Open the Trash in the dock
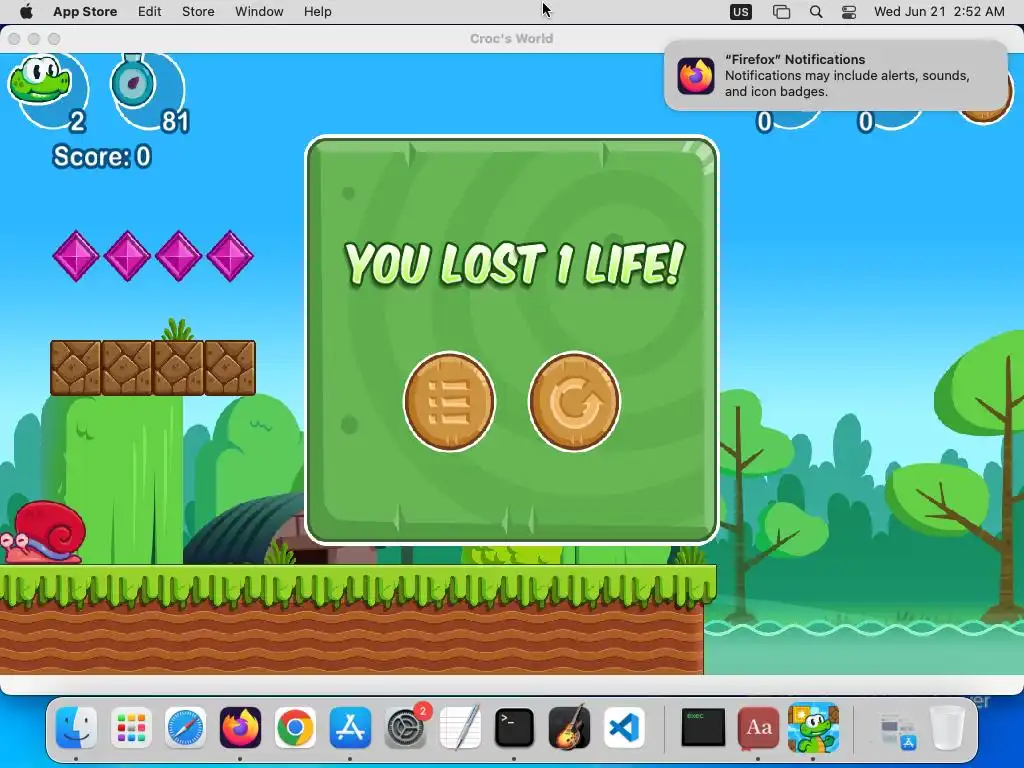 tap(947, 728)
